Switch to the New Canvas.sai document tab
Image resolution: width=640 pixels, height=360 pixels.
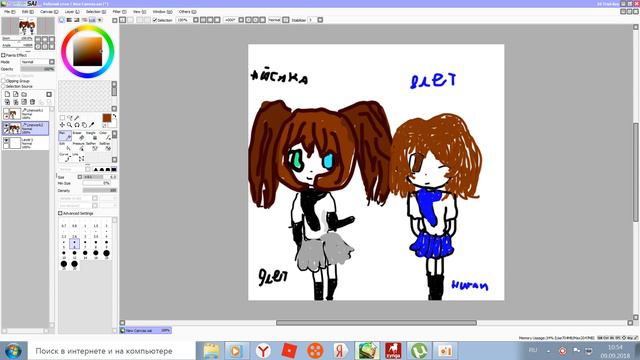click(145, 330)
